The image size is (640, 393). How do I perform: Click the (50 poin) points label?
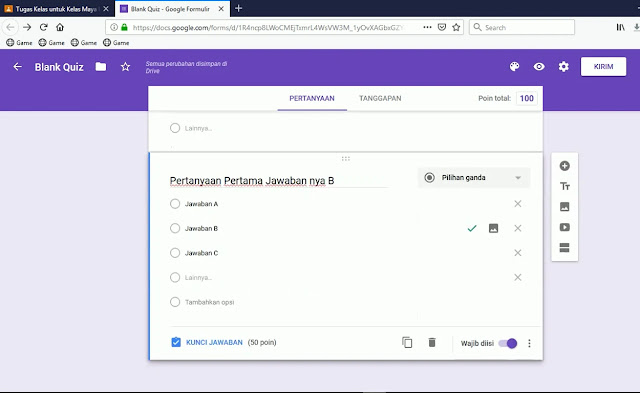tap(262, 342)
